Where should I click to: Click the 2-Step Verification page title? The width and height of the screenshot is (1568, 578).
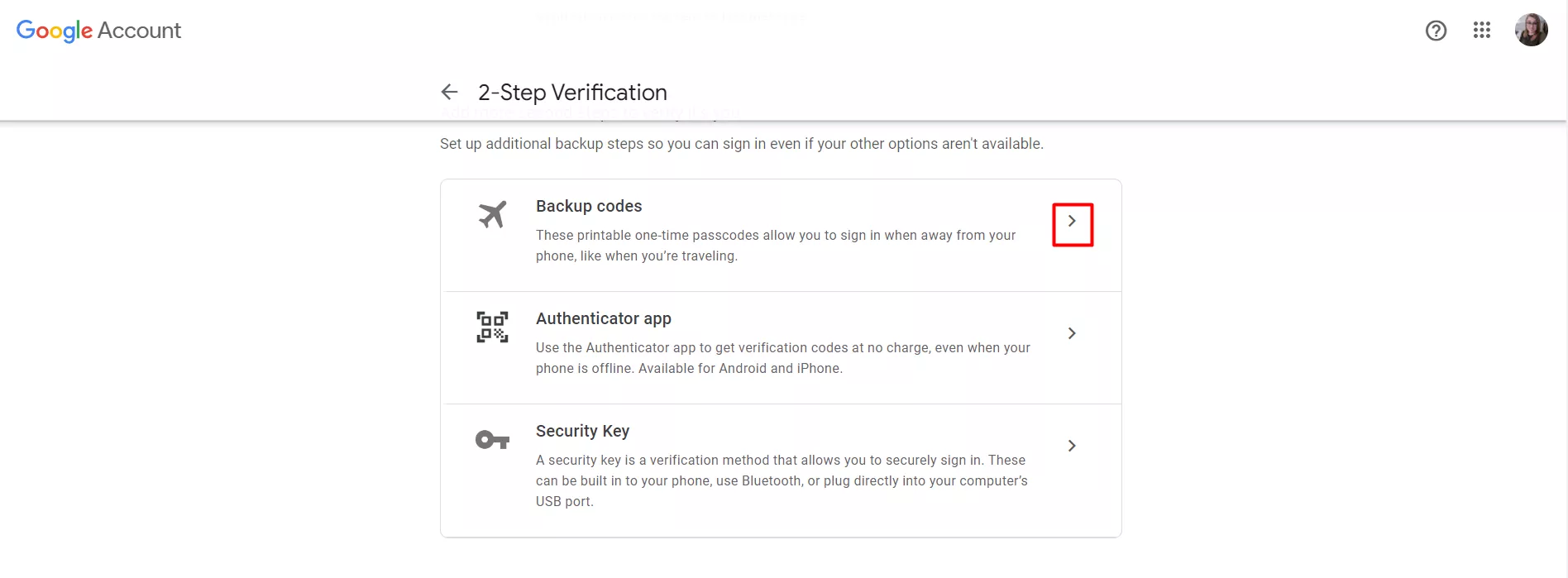click(x=572, y=93)
